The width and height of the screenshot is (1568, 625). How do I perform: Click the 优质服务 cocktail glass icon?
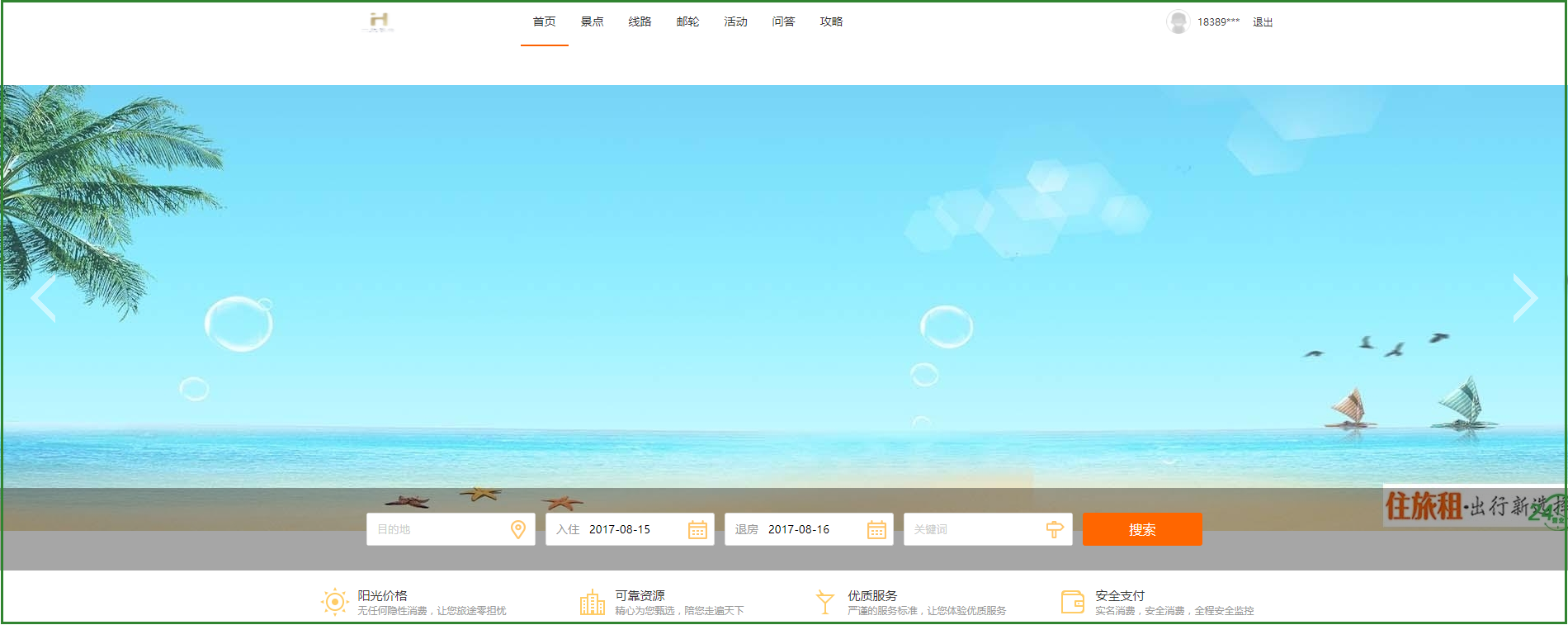click(x=824, y=602)
